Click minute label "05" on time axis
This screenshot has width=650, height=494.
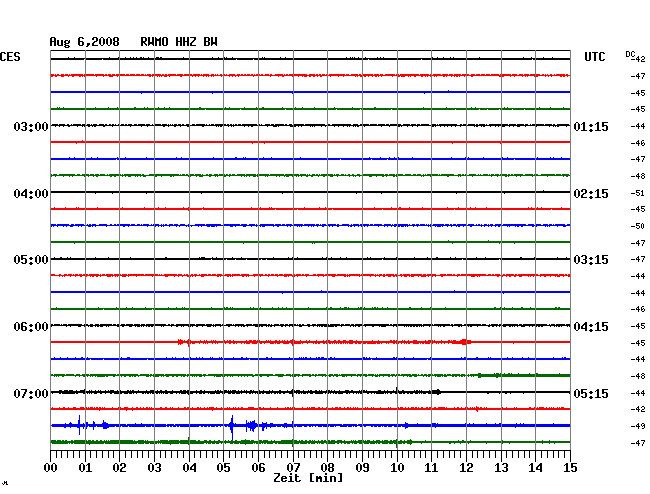click(x=223, y=468)
